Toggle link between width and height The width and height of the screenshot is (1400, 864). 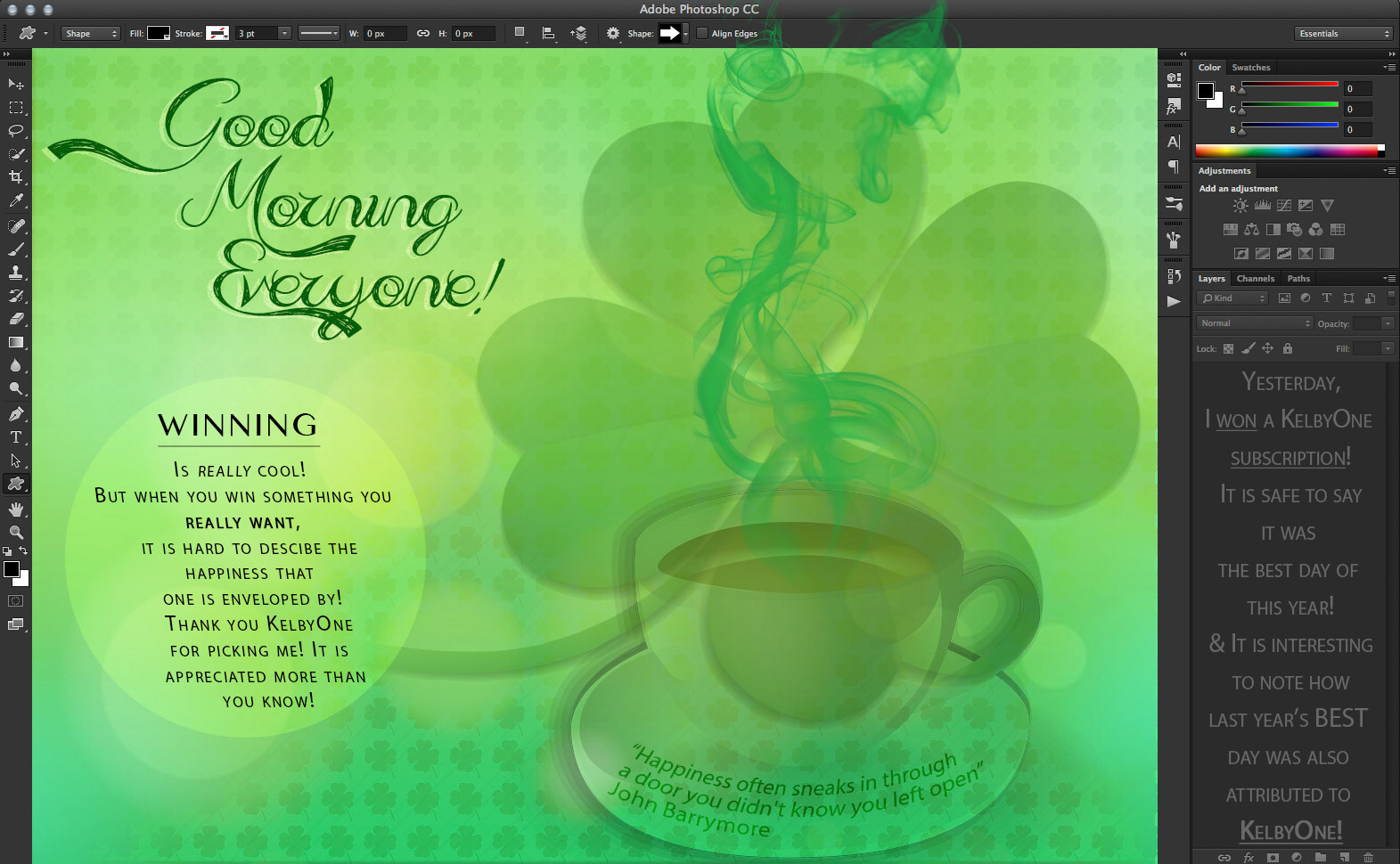(423, 33)
